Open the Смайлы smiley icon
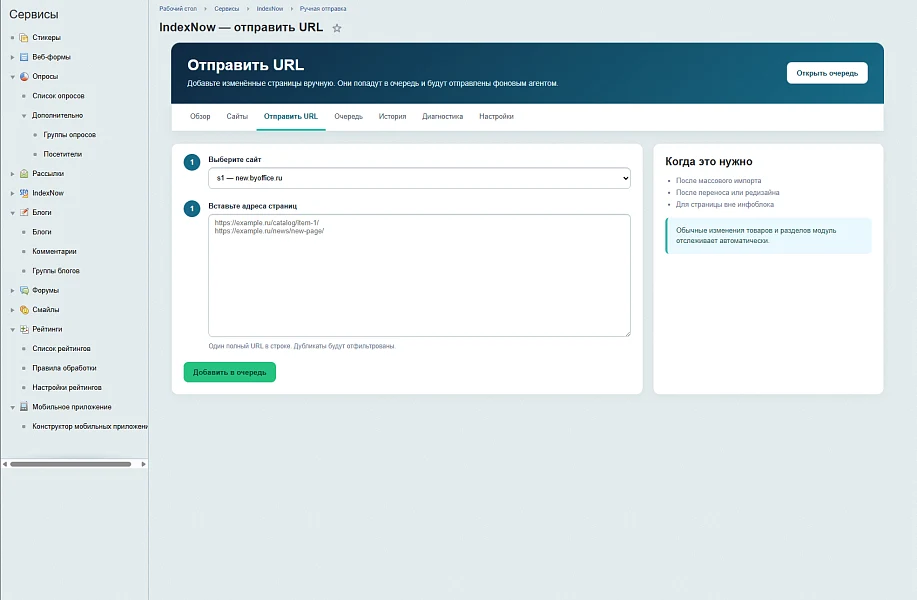The image size is (917, 600). pyautogui.click(x=24, y=309)
